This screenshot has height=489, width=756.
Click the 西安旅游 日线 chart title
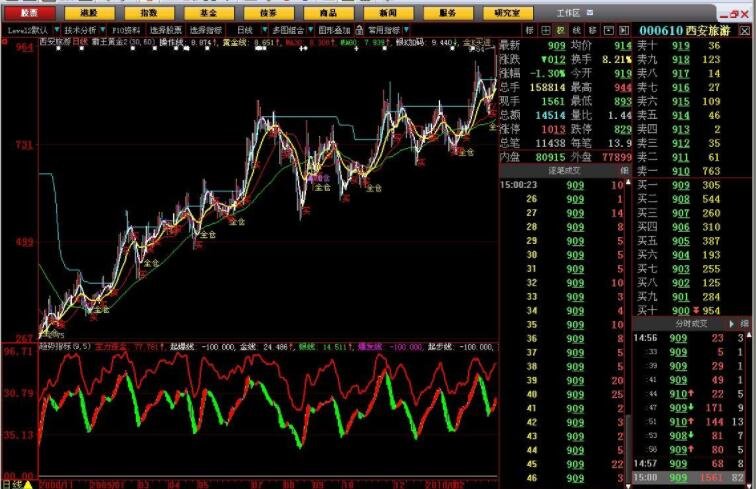click(x=64, y=42)
